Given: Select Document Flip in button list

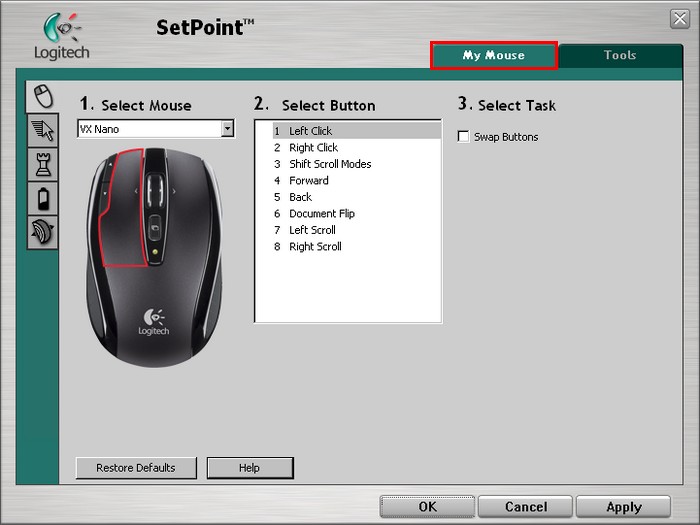Looking at the screenshot, I should [x=322, y=214].
